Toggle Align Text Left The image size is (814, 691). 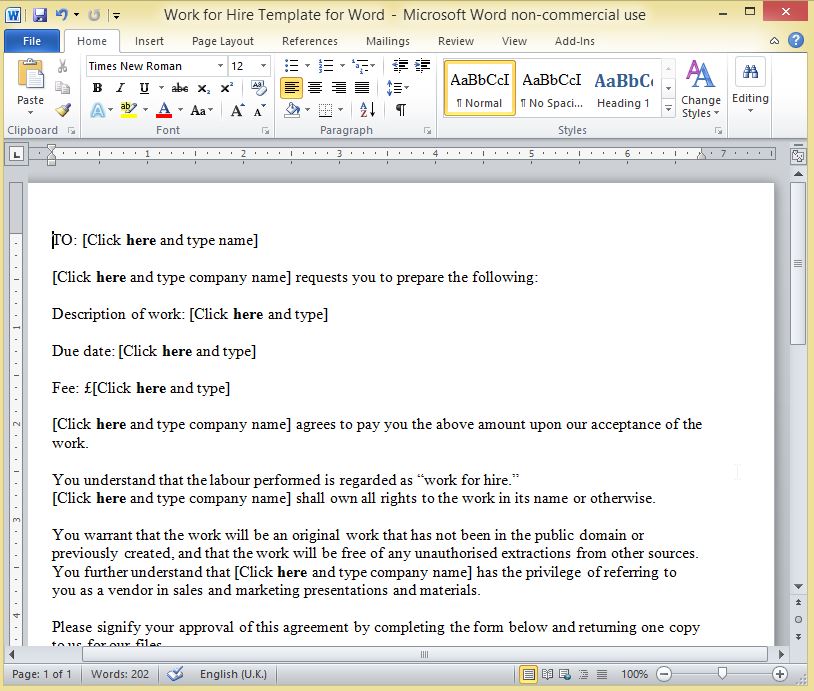(x=291, y=88)
